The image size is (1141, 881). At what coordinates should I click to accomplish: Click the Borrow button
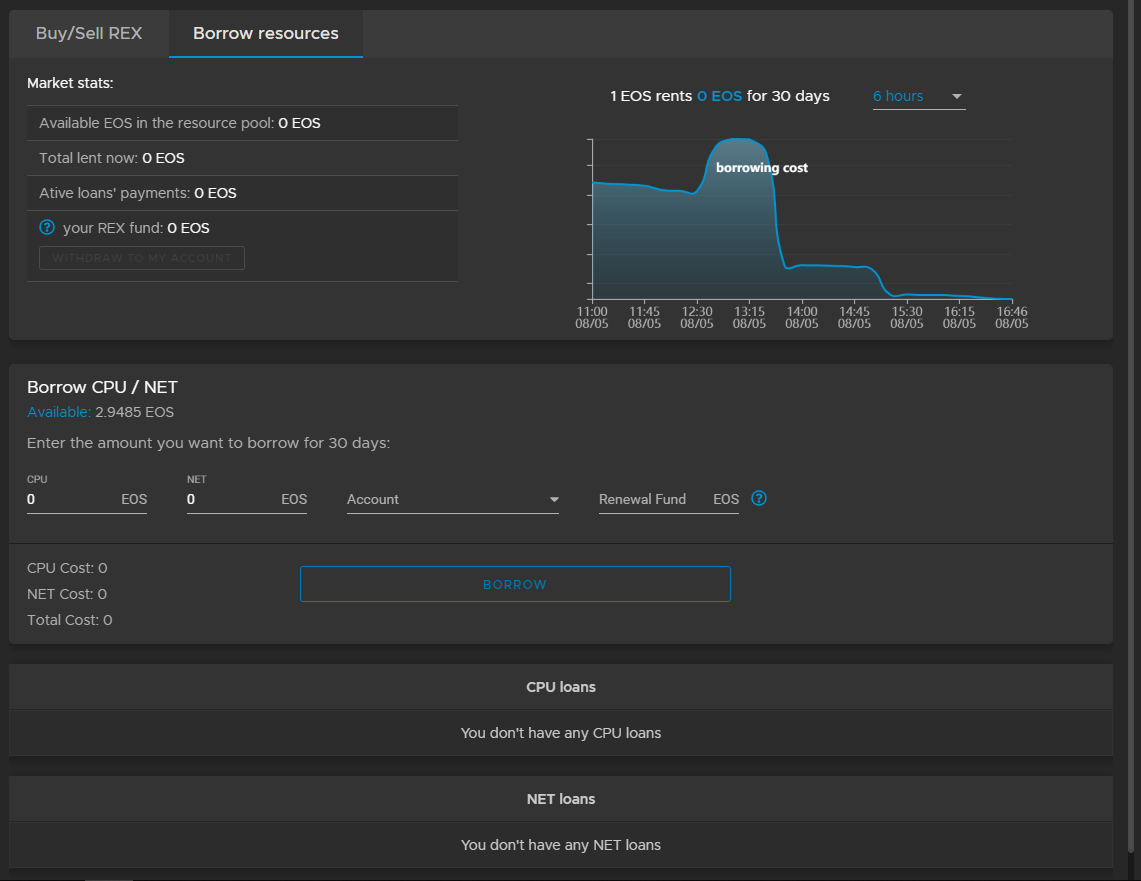coord(515,584)
